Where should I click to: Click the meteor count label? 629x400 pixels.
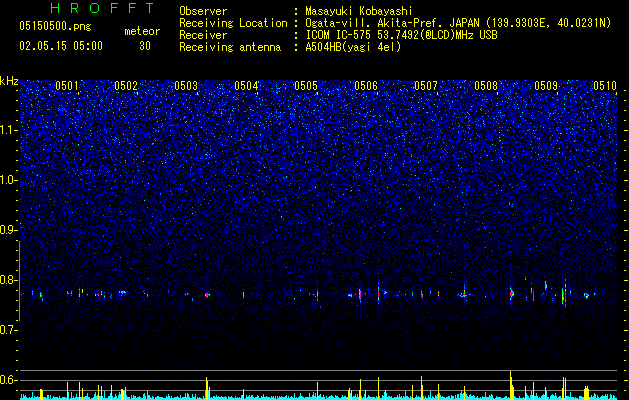(142, 31)
